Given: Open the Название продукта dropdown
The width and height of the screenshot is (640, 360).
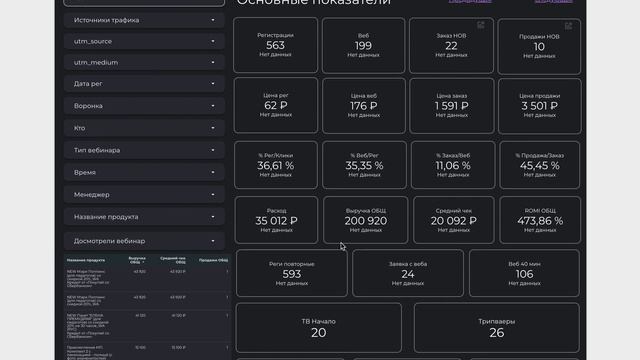Looking at the screenshot, I should tap(144, 217).
